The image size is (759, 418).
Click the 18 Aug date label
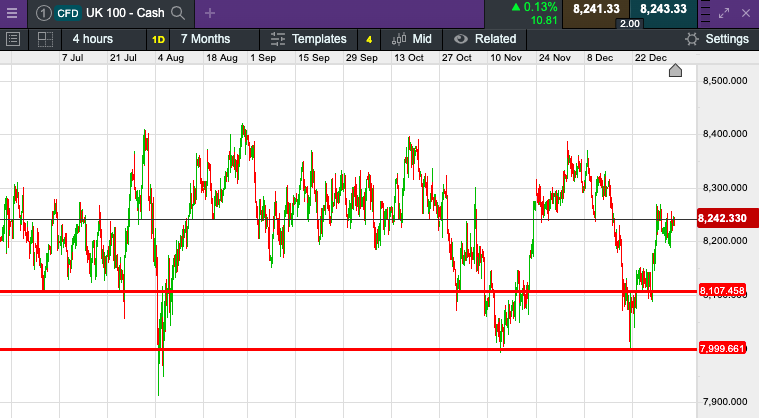click(x=222, y=58)
